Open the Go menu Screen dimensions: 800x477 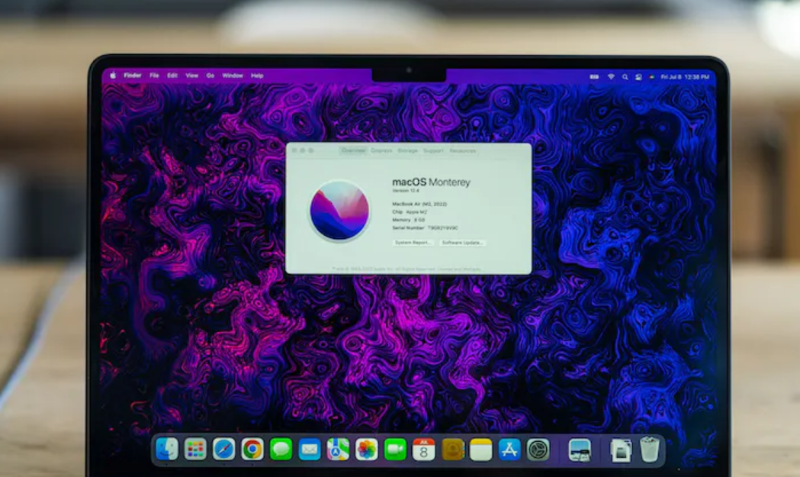tap(210, 76)
